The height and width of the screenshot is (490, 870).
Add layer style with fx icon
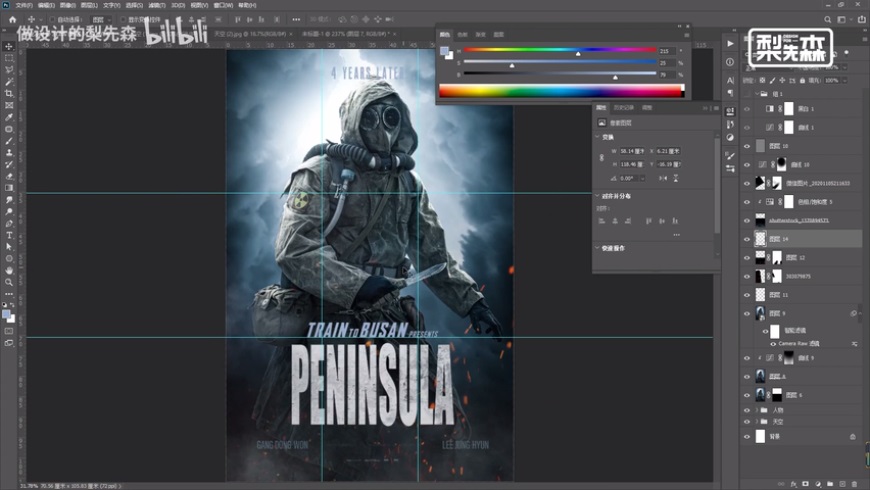click(793, 484)
